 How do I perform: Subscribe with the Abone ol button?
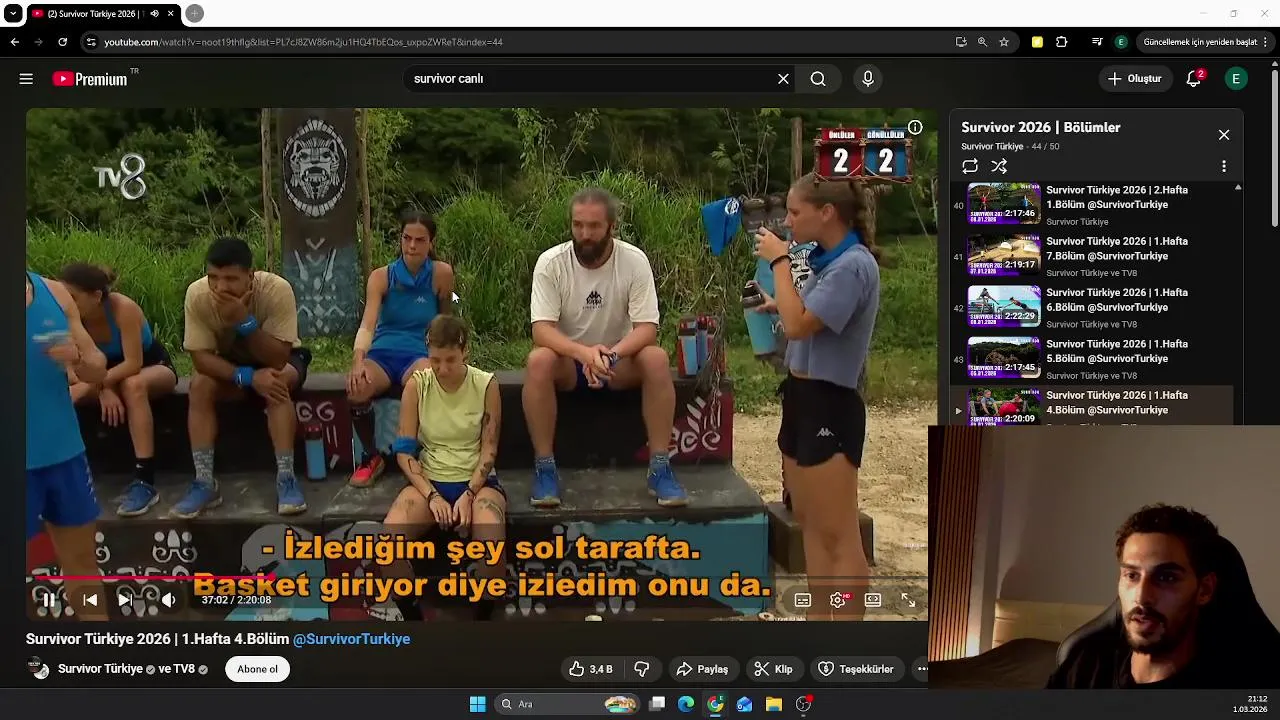pyautogui.click(x=258, y=669)
